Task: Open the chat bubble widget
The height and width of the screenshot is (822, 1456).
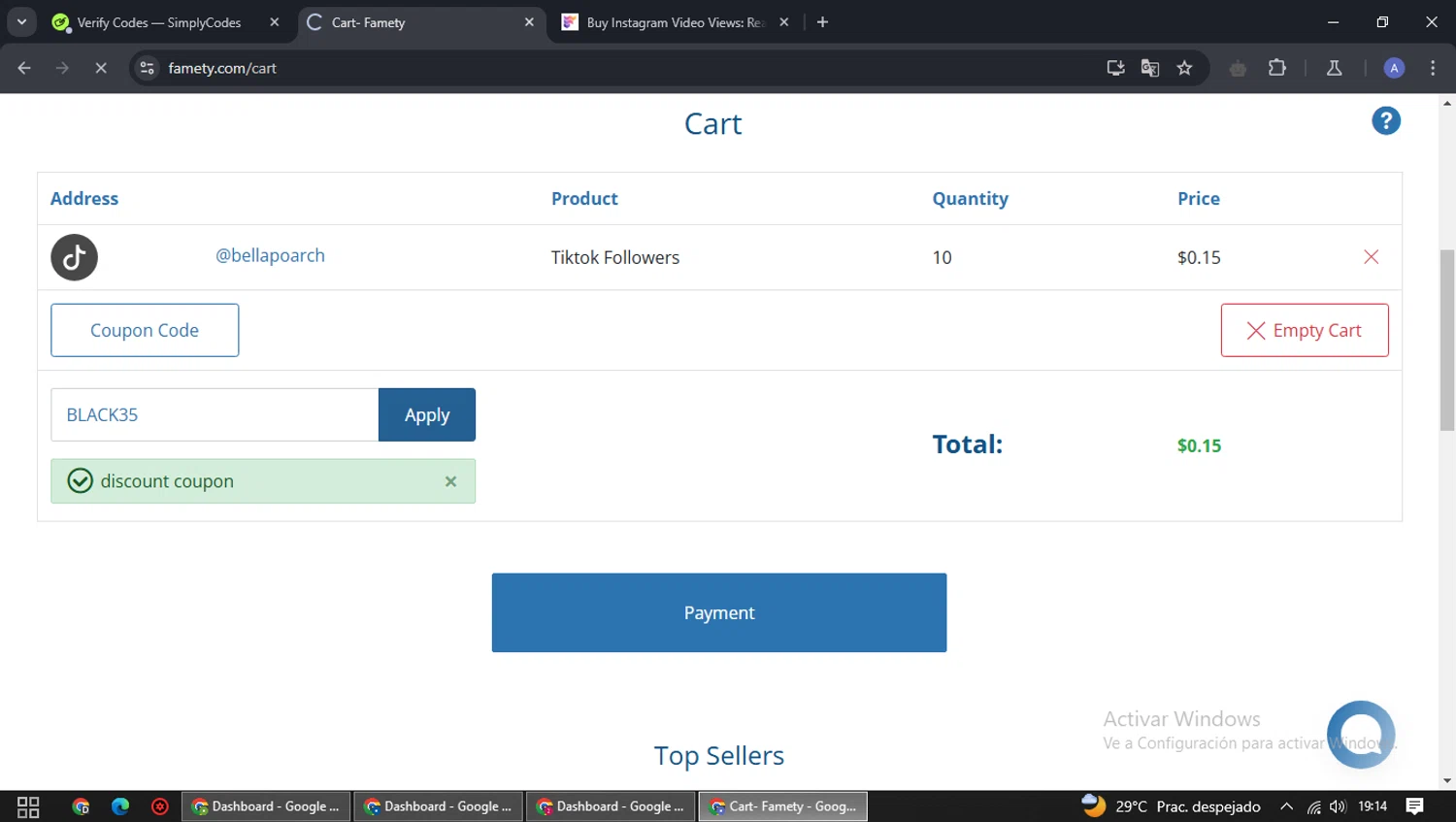Action: pyautogui.click(x=1361, y=735)
